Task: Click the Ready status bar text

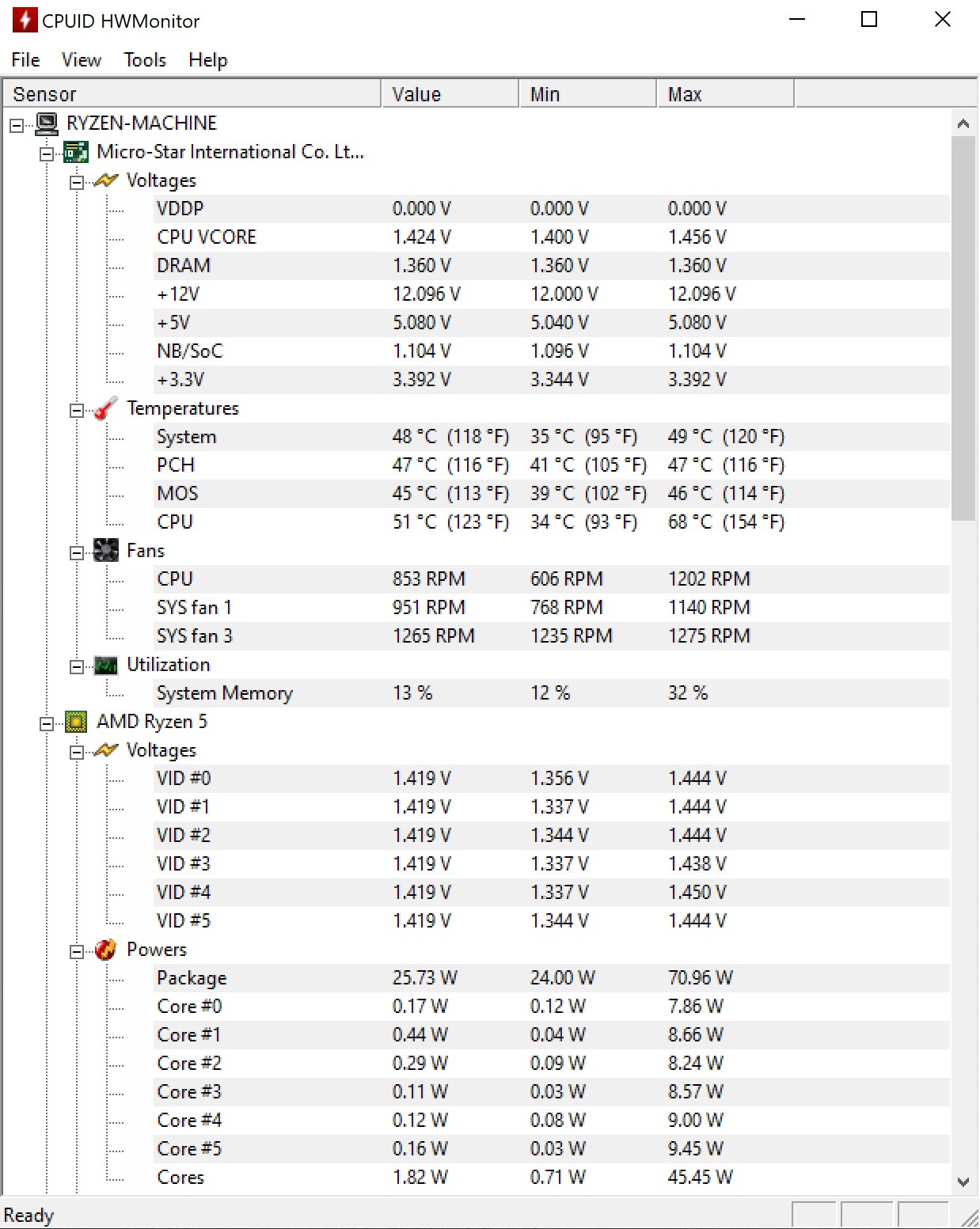Action: 29,1216
